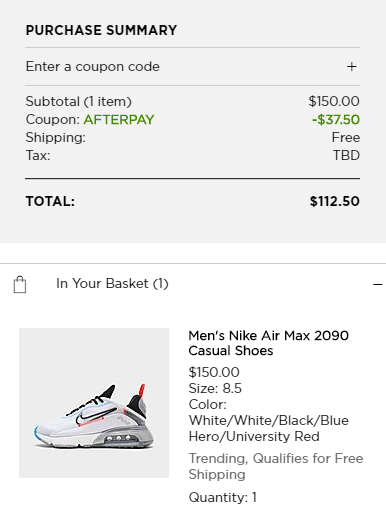
Task: Click the product price below the shoe title
Action: (x=214, y=372)
